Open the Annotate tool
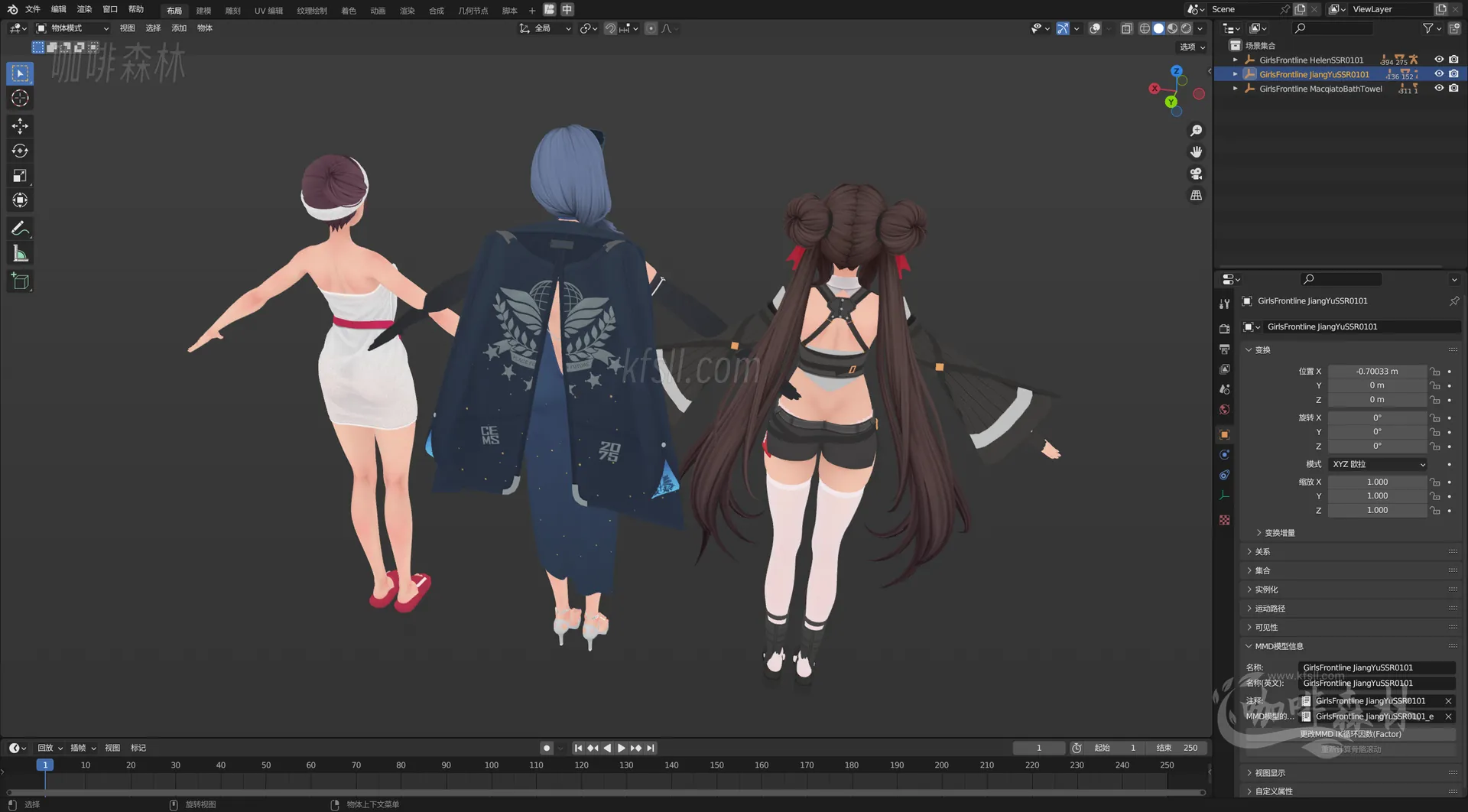Screen dimensions: 1468x812 (19, 228)
